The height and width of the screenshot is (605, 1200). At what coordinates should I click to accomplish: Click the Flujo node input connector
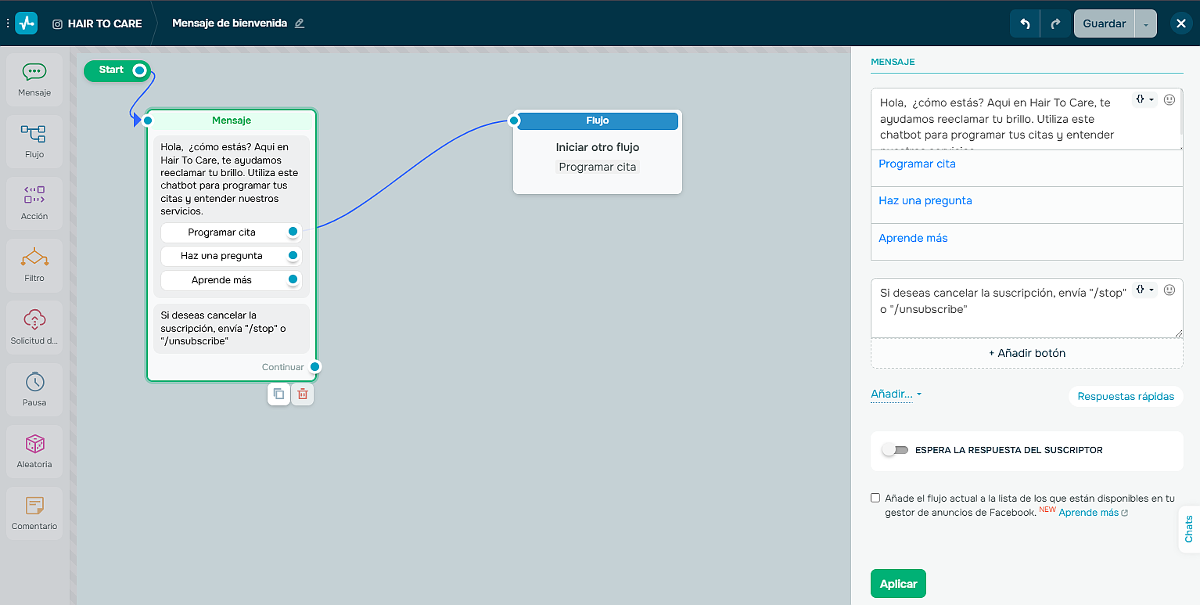(514, 121)
